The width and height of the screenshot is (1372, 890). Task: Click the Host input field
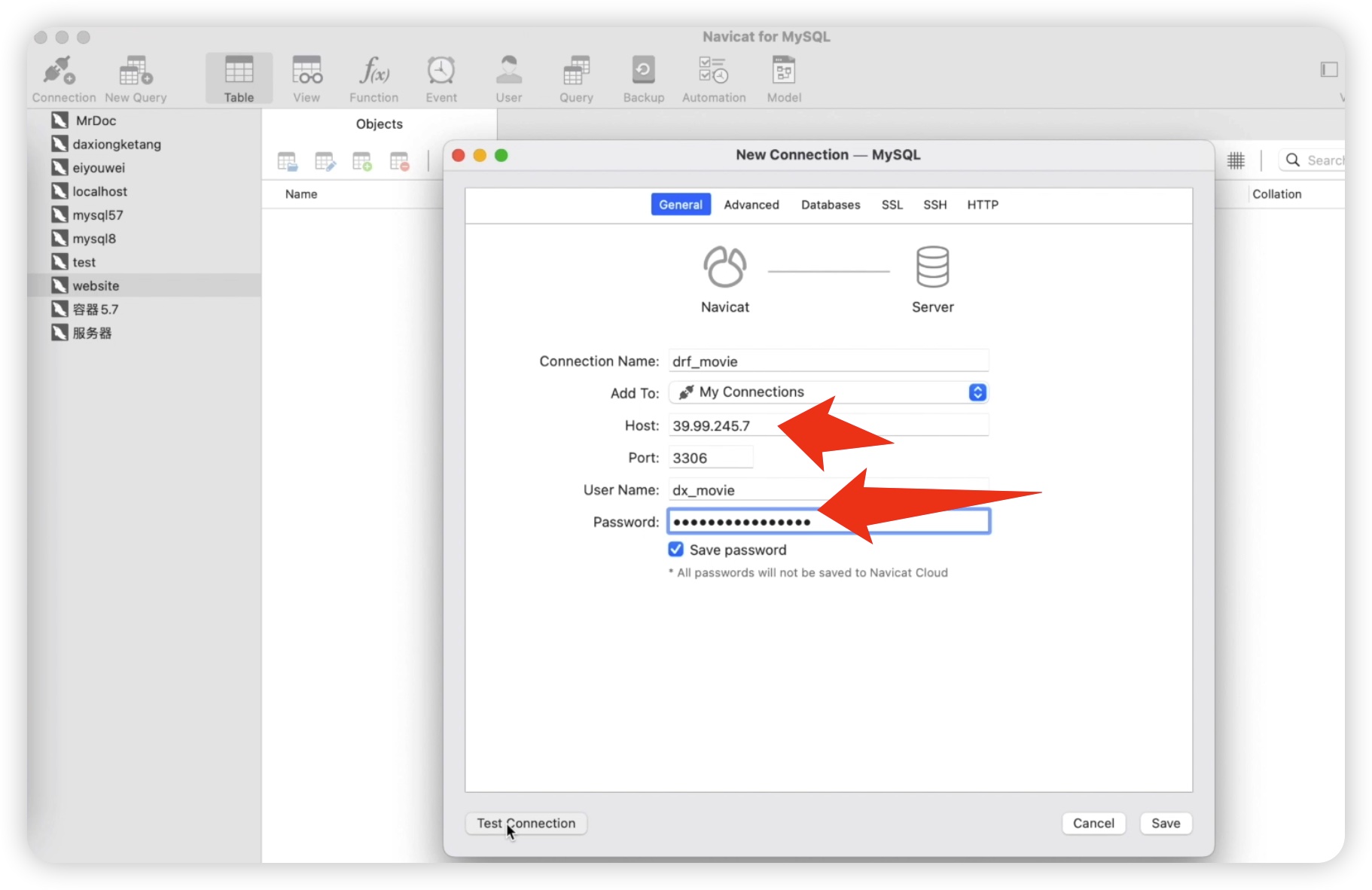[828, 425]
